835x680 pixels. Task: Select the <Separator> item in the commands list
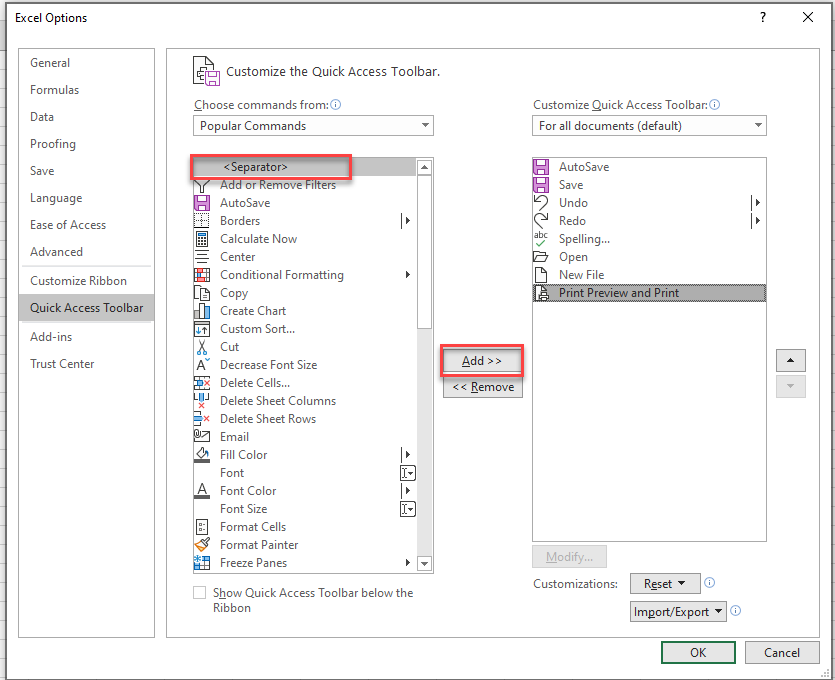point(305,167)
